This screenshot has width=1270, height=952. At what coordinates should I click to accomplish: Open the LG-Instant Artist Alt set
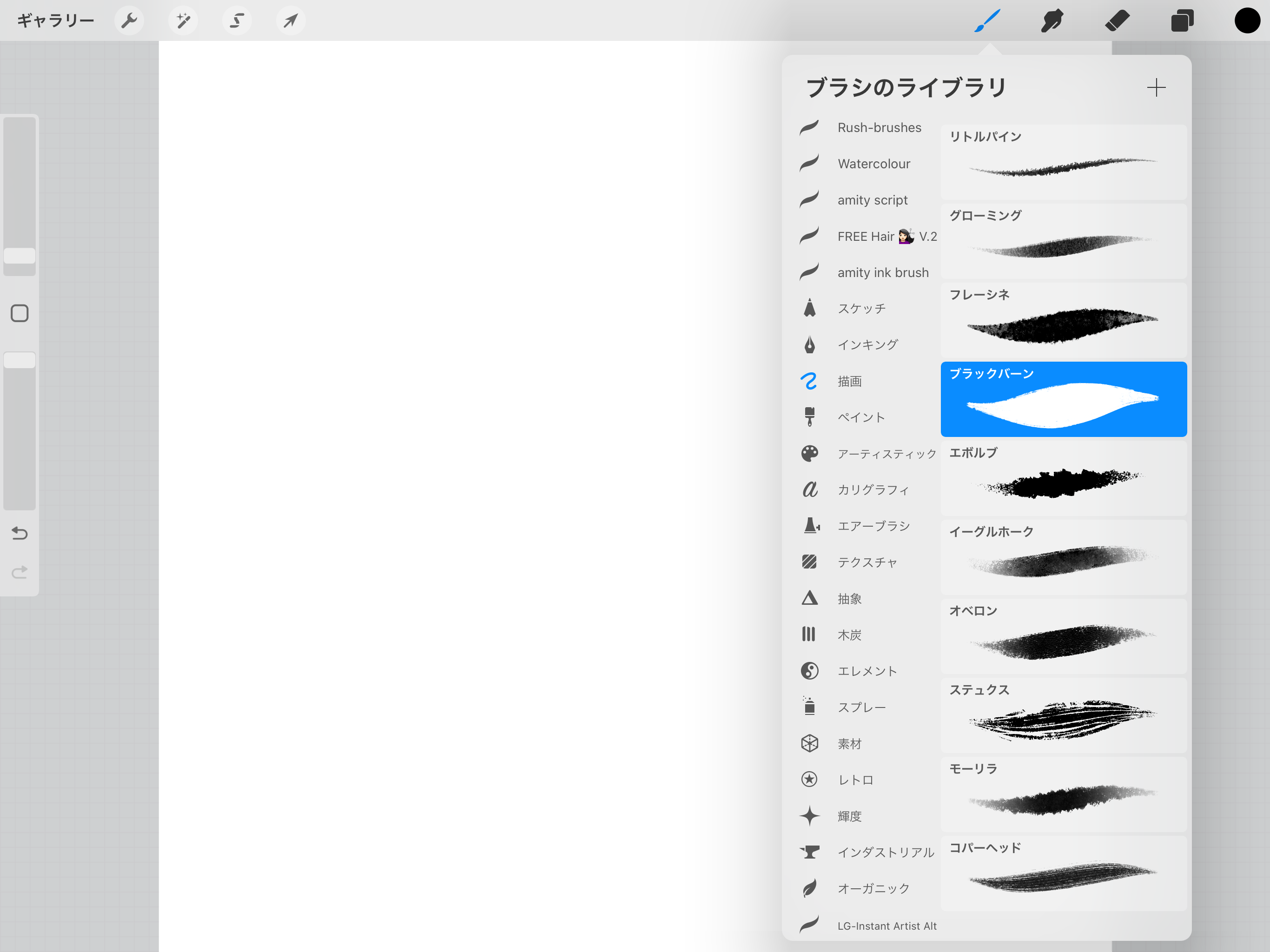[x=868, y=926]
